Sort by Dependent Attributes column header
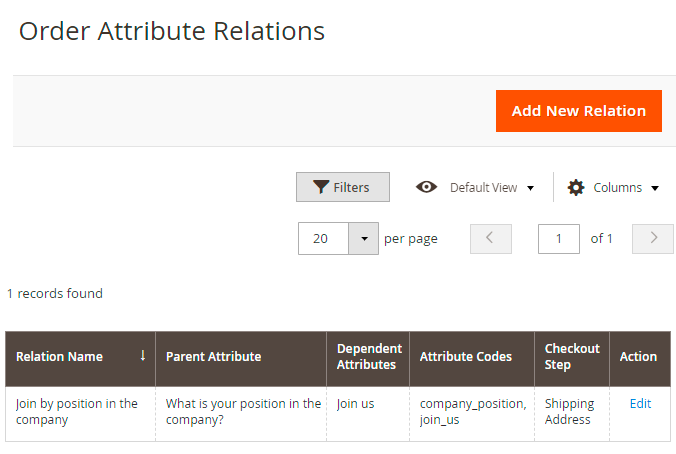The width and height of the screenshot is (676, 454). (368, 357)
